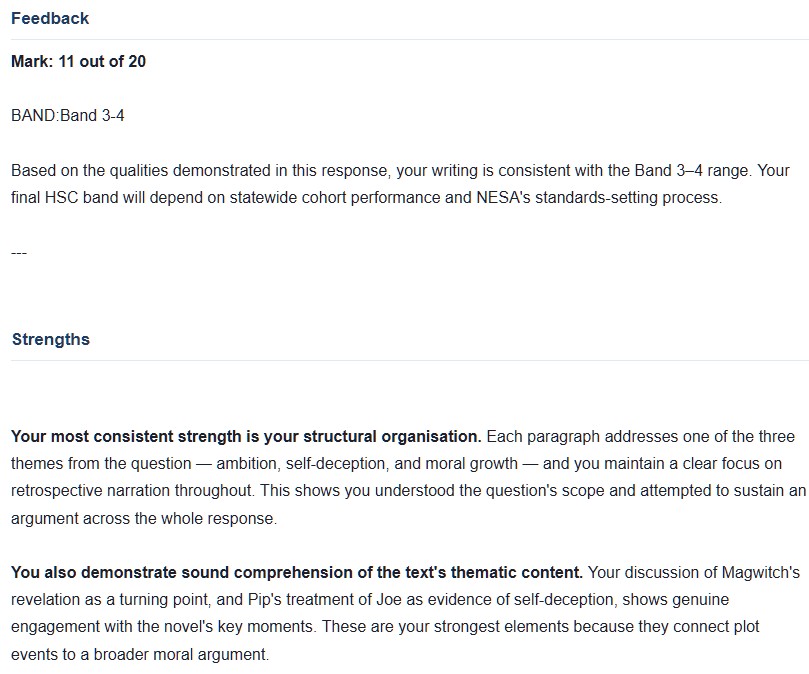Viewport: 809px width, 674px height.
Task: Click the phrase "standards-setting process"
Action: point(628,198)
